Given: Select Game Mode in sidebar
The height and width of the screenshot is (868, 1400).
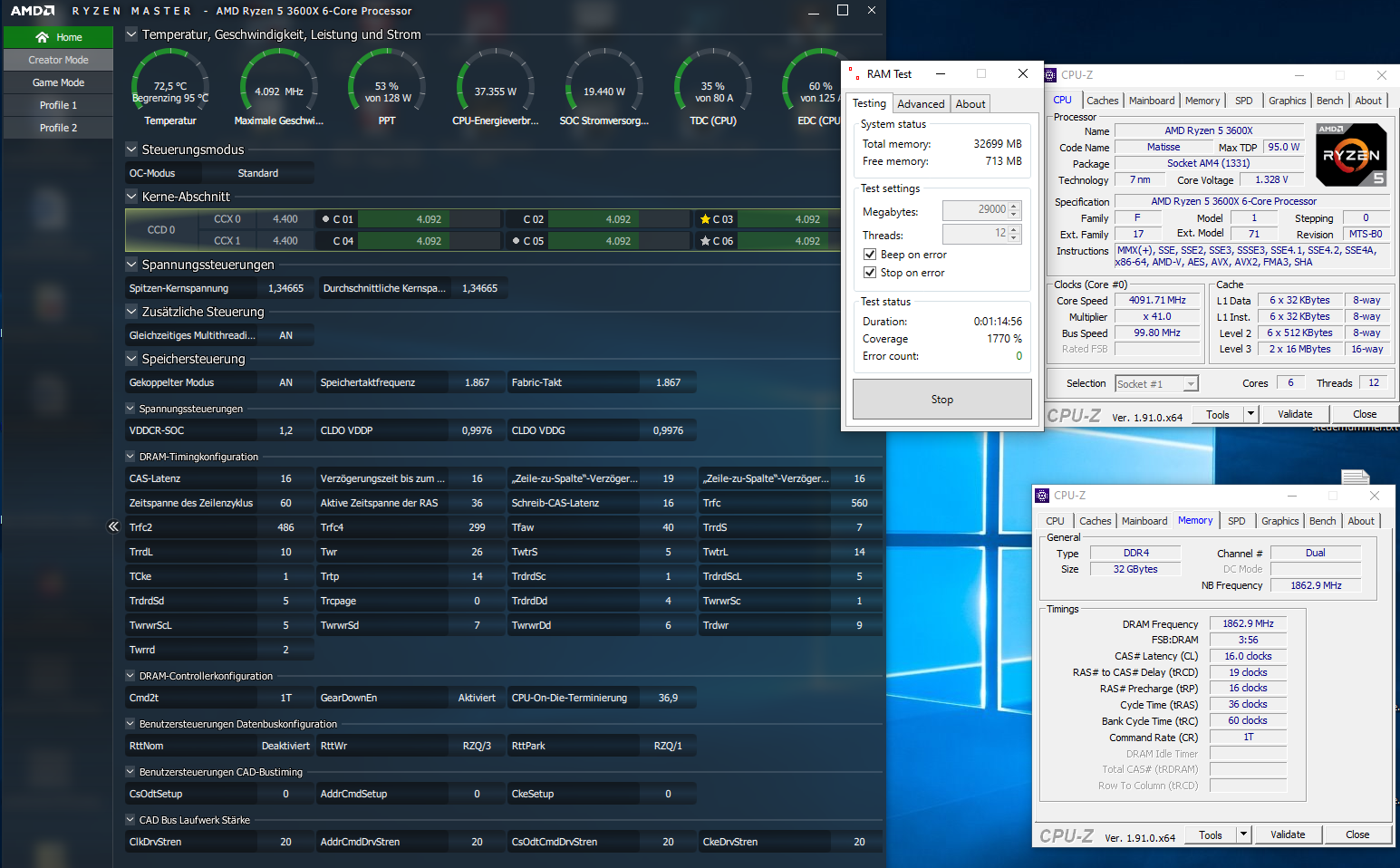Looking at the screenshot, I should [x=58, y=82].
